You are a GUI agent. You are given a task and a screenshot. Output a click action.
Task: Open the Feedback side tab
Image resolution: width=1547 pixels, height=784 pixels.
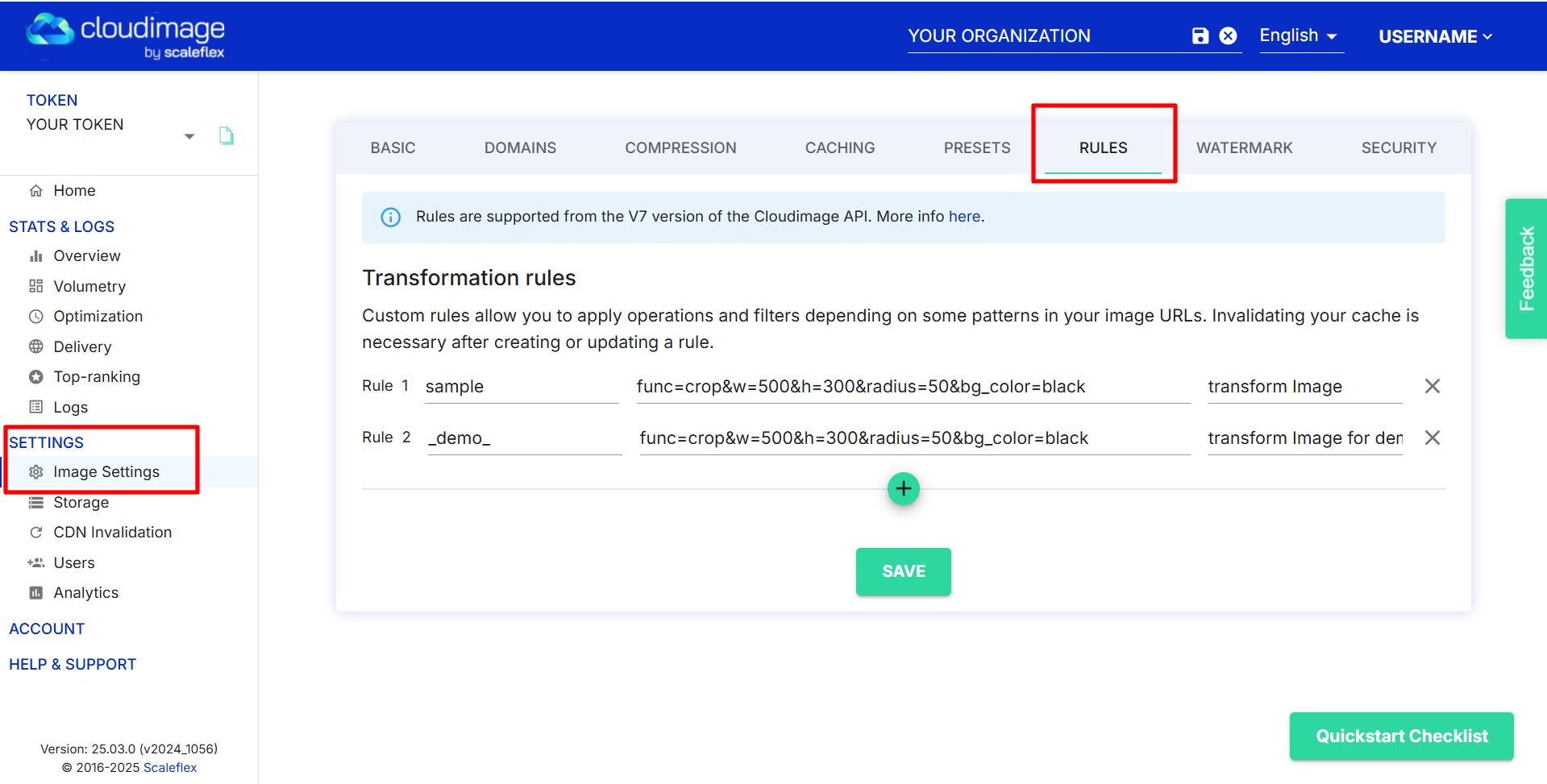pos(1526,268)
